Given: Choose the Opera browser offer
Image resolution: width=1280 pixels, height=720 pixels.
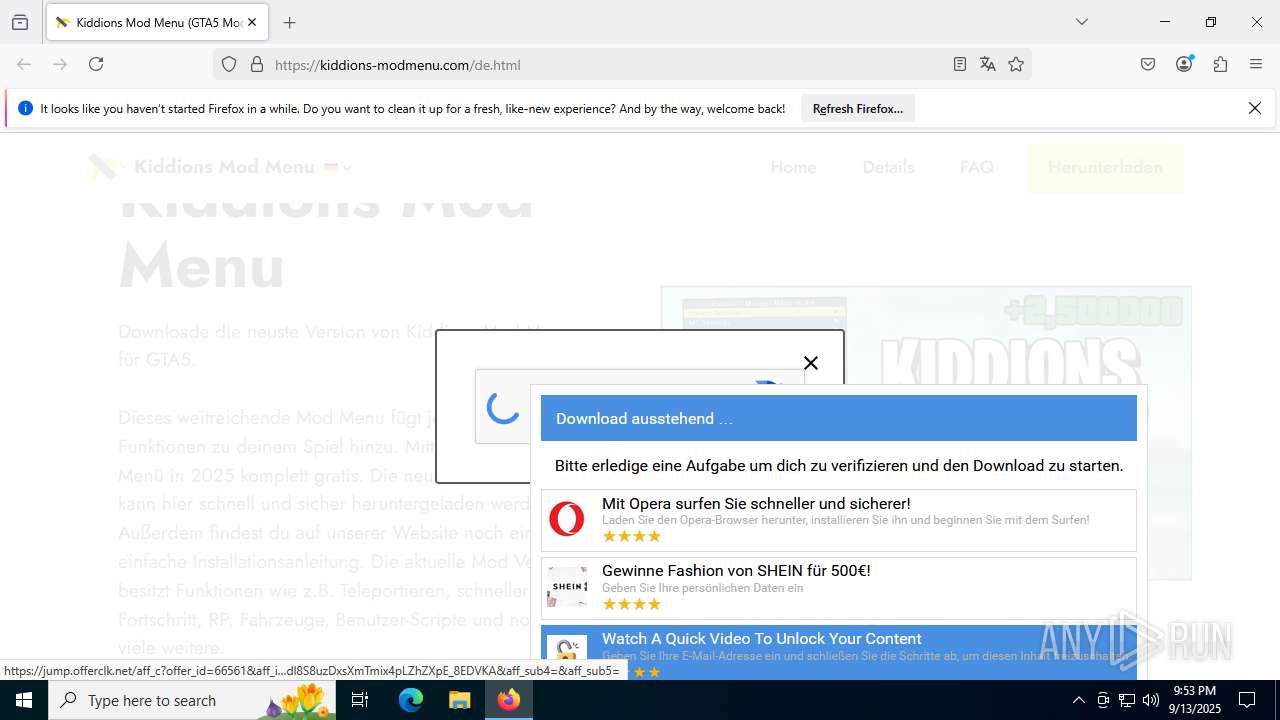Looking at the screenshot, I should coord(839,520).
